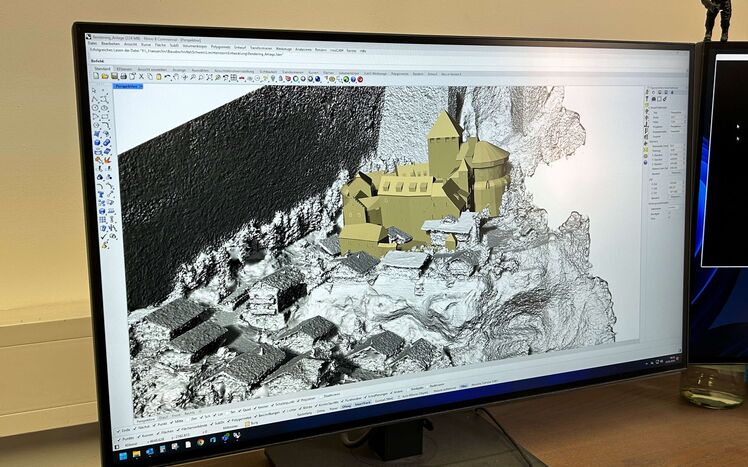
Task: Click the Copy icon in the Standard toolbar
Action: 150,77
